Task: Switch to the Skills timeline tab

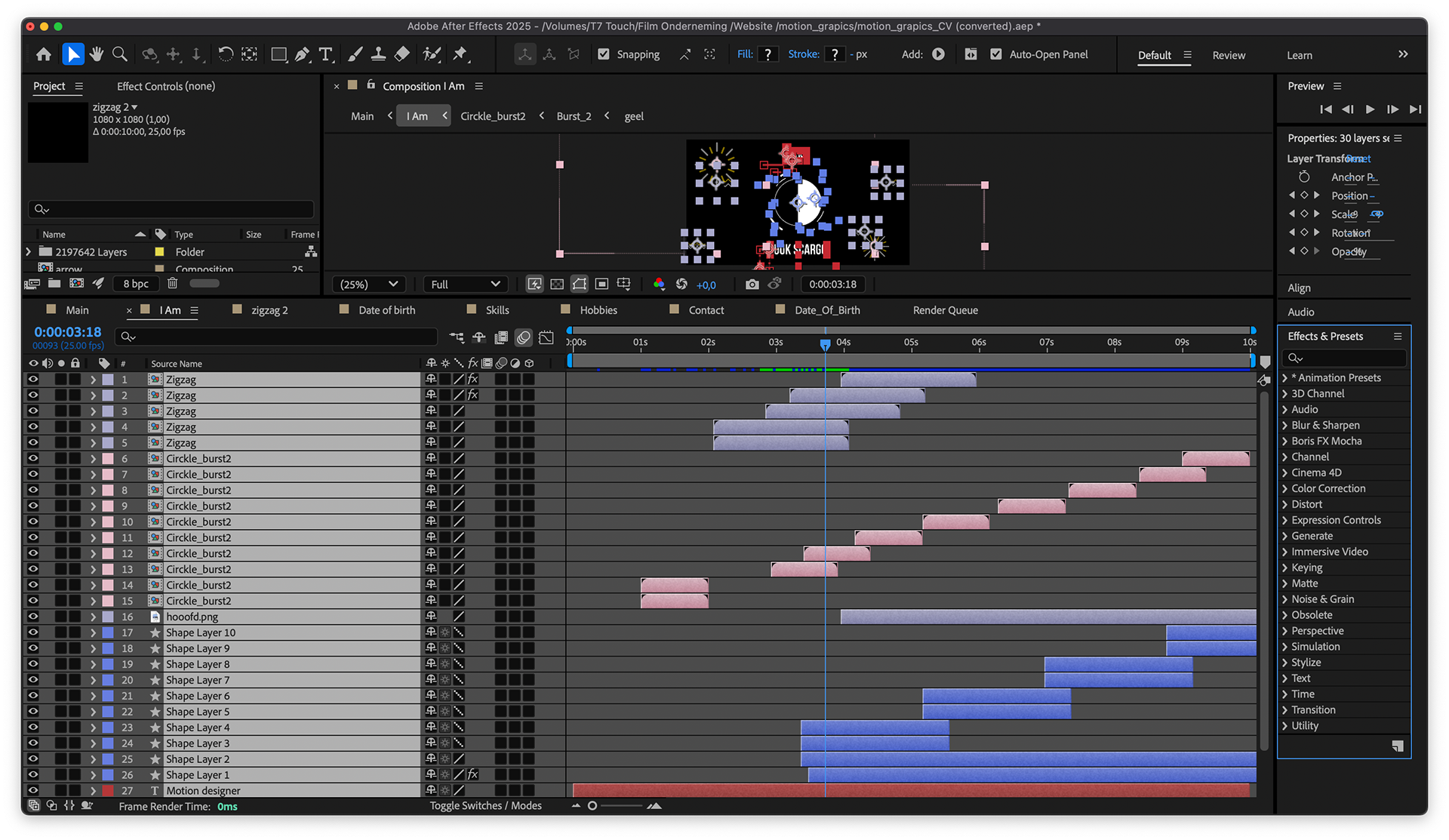Action: pyautogui.click(x=497, y=310)
